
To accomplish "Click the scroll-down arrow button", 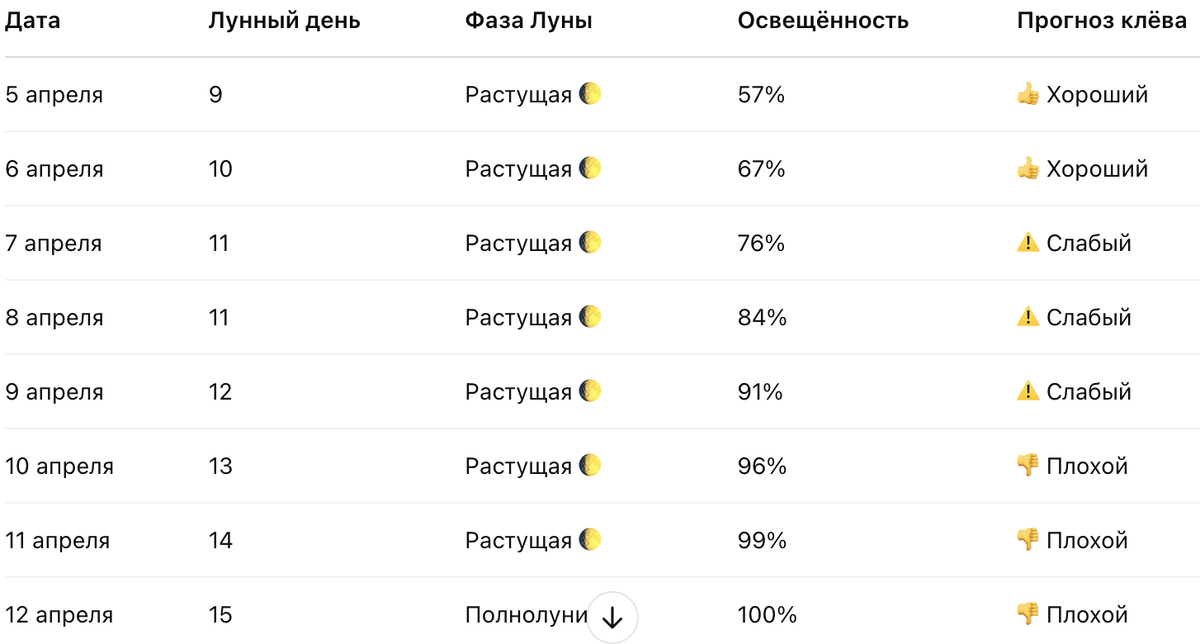I will (x=612, y=617).
